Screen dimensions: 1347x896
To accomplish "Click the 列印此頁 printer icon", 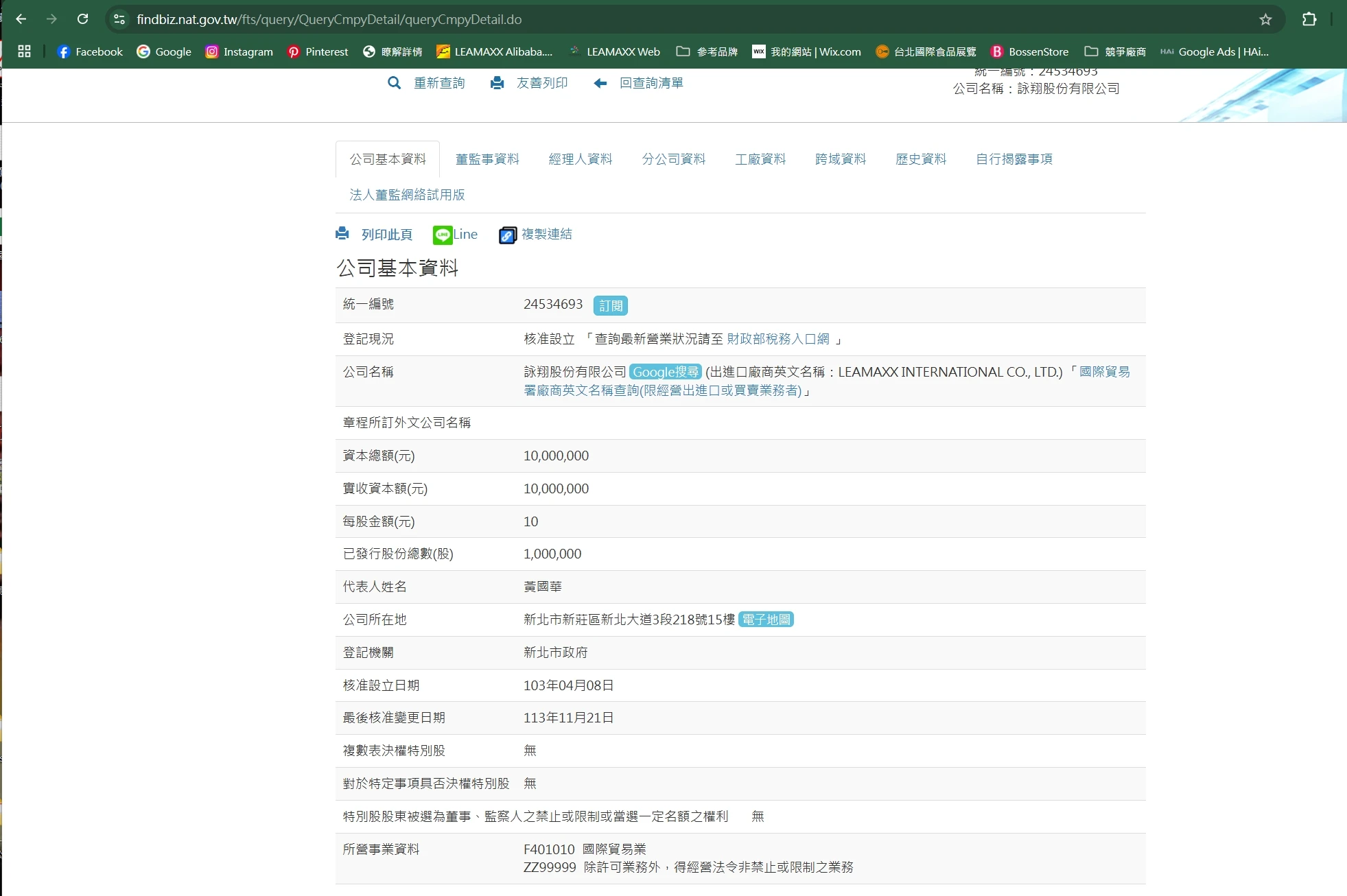I will point(342,234).
